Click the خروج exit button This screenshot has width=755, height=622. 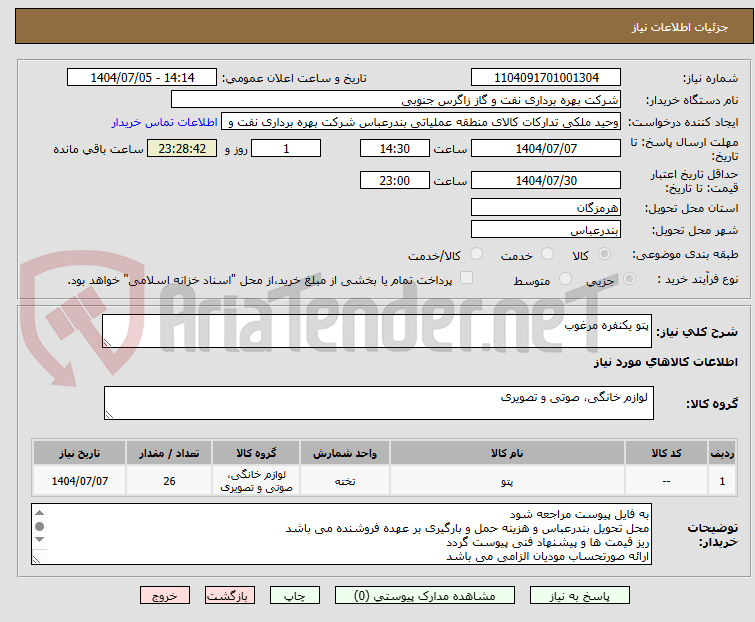coord(165,596)
